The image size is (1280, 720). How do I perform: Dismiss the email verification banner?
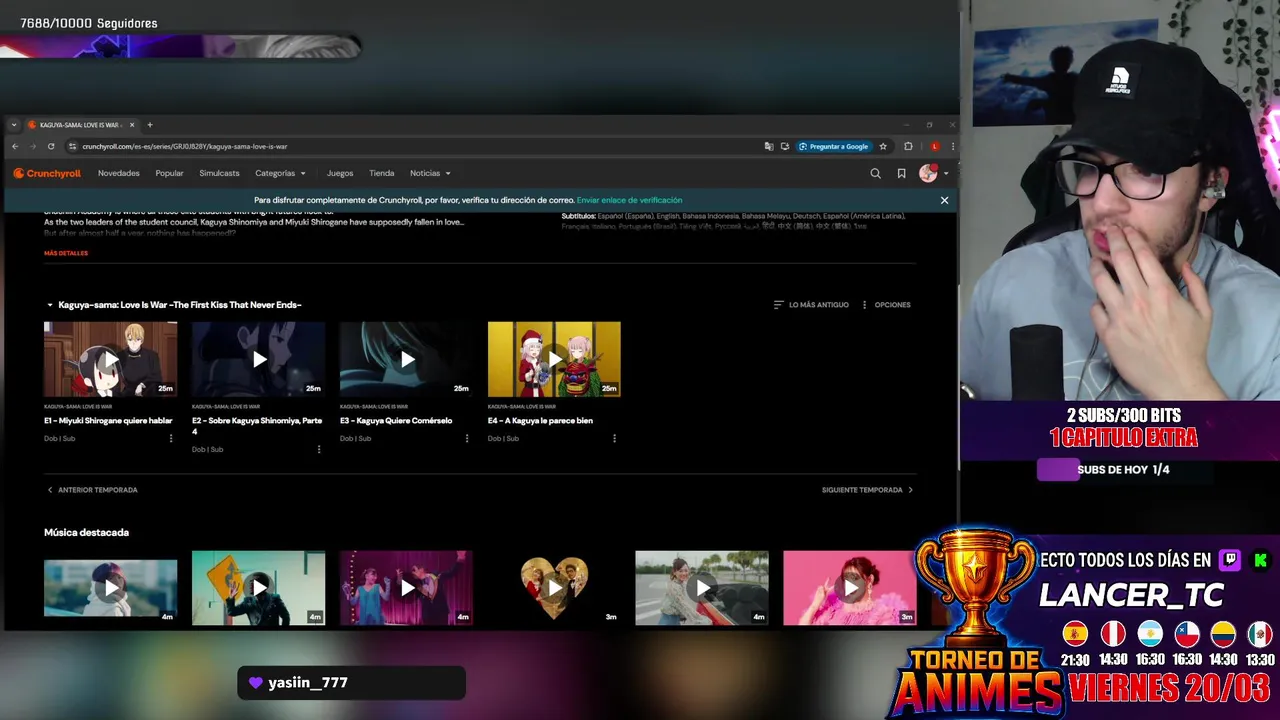pyautogui.click(x=944, y=200)
